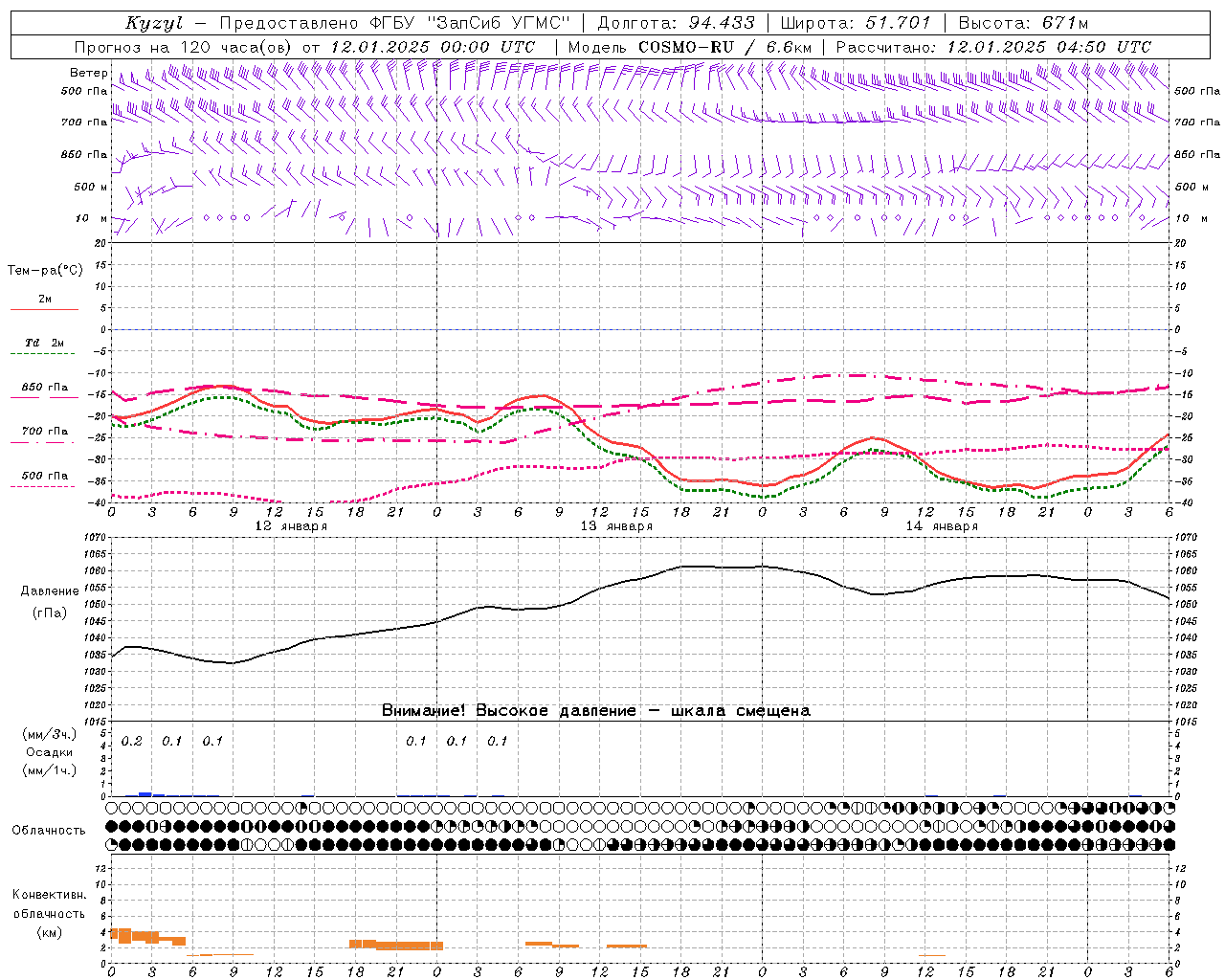Click the warning Внимание! Высокое давление – шкала смещена
The width and height of the screenshot is (1225, 980).
click(595, 711)
